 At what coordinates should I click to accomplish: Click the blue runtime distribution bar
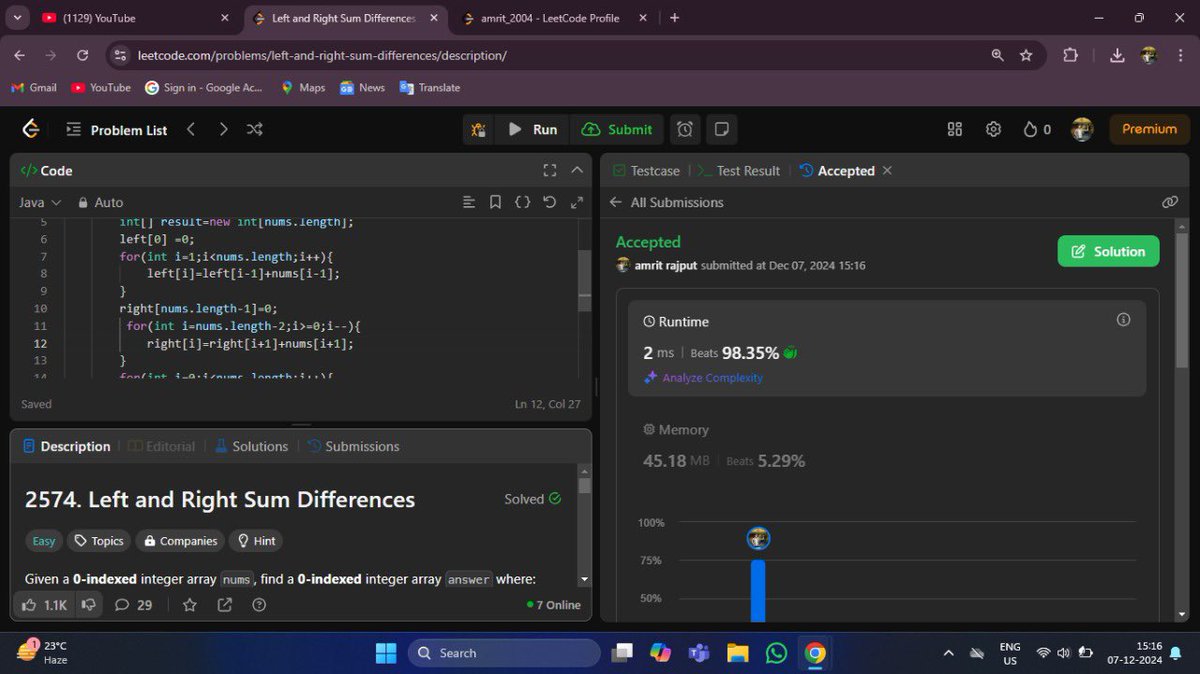(x=758, y=590)
